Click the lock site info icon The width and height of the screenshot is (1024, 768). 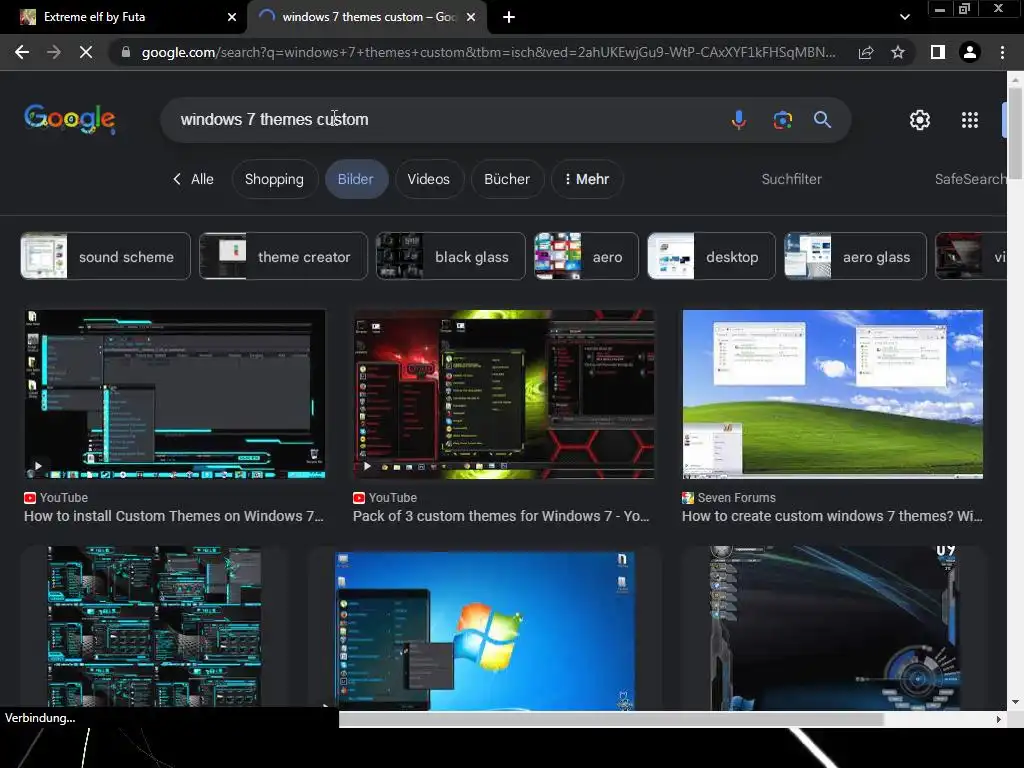126,52
